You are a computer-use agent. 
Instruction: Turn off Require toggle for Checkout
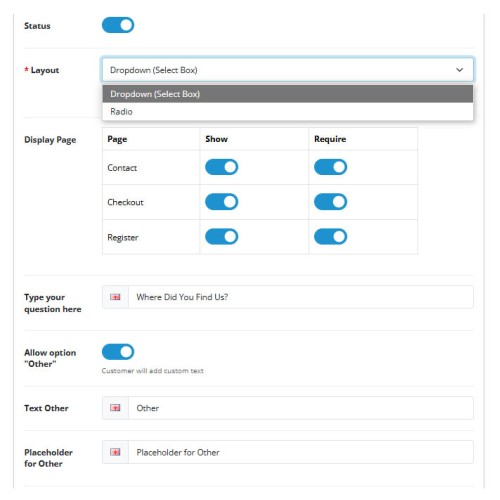330,202
